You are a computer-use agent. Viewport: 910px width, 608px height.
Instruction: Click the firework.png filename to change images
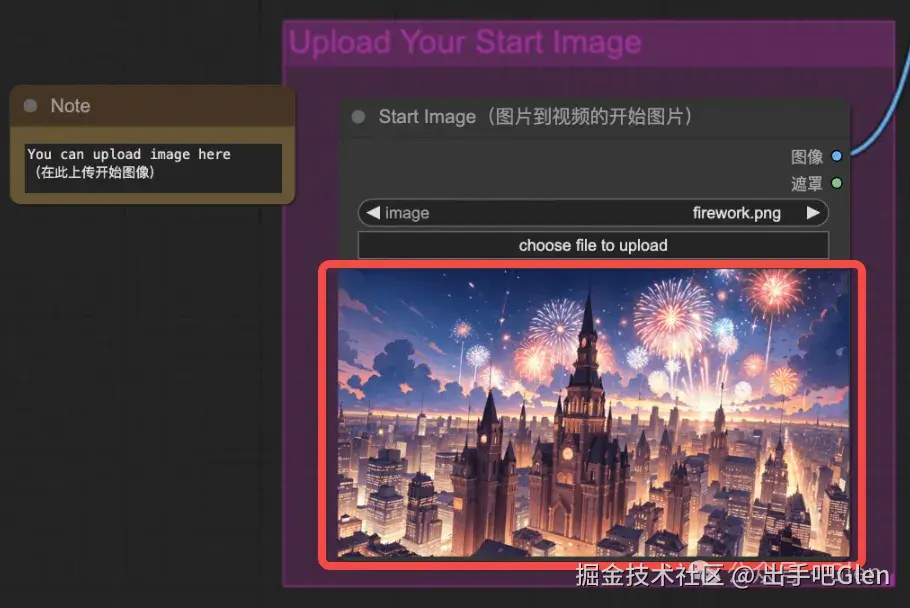pos(733,212)
